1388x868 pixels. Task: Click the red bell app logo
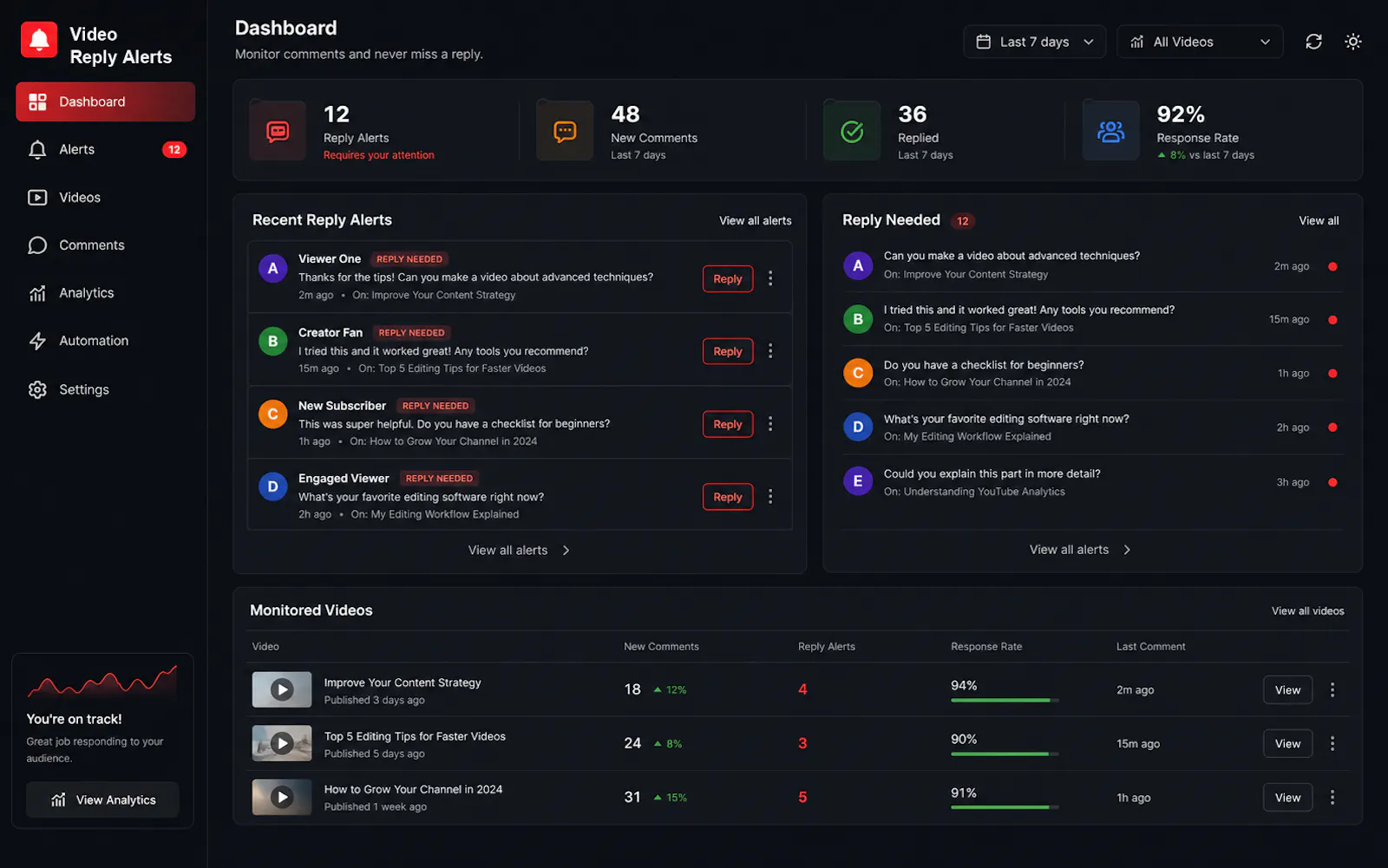(x=39, y=40)
